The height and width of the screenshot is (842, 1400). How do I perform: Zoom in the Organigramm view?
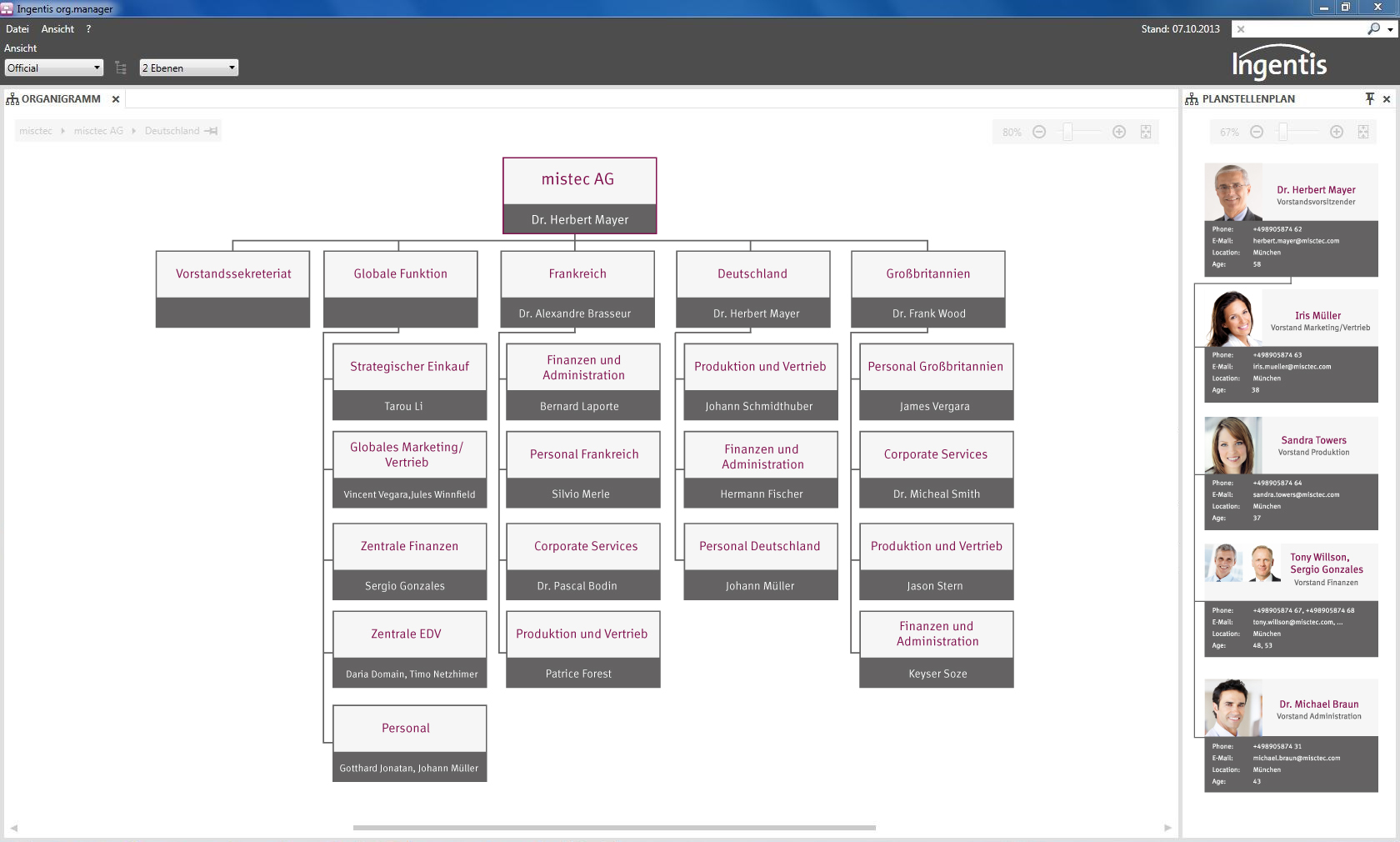(1119, 132)
